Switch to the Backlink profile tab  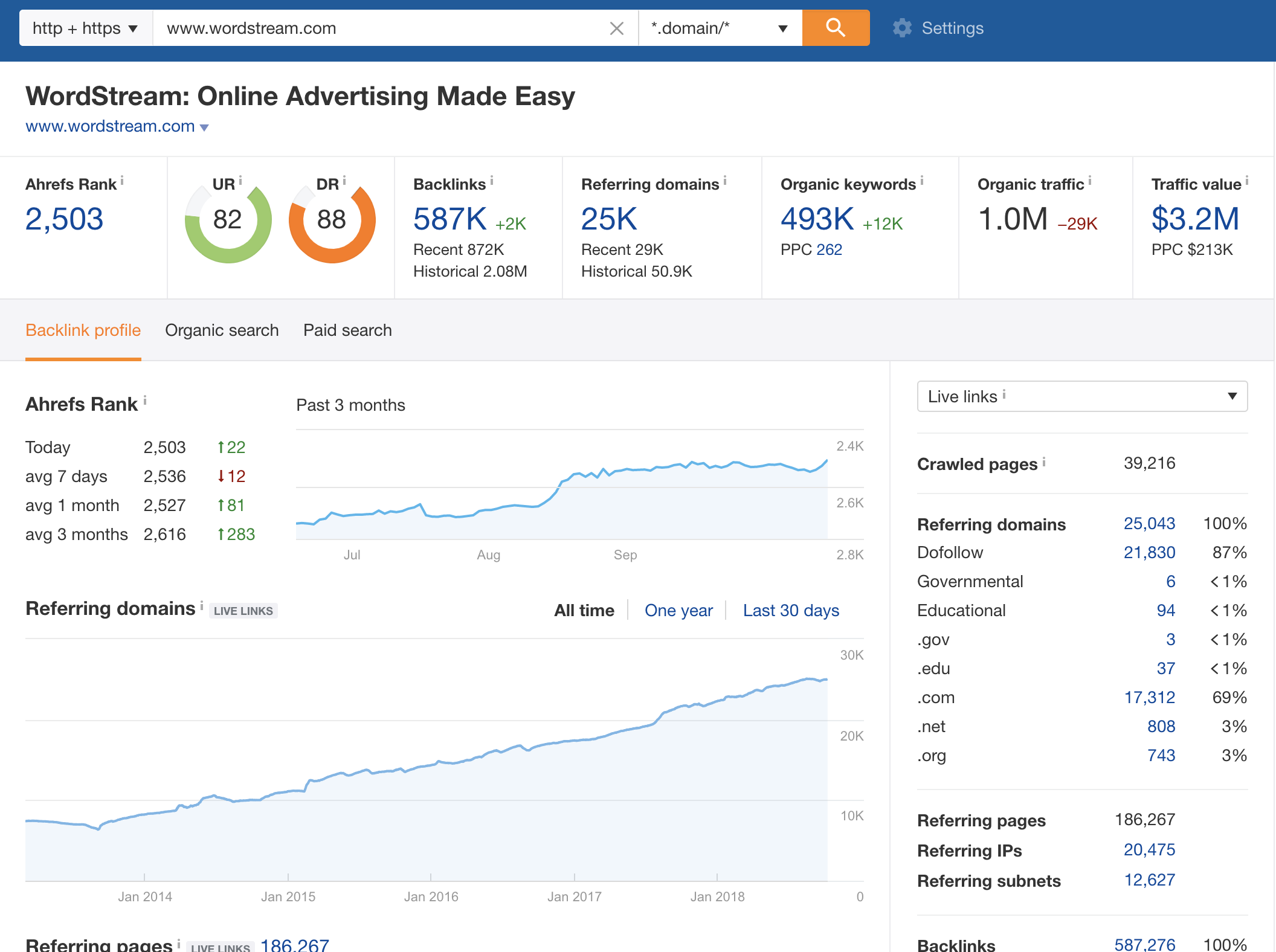pos(83,330)
